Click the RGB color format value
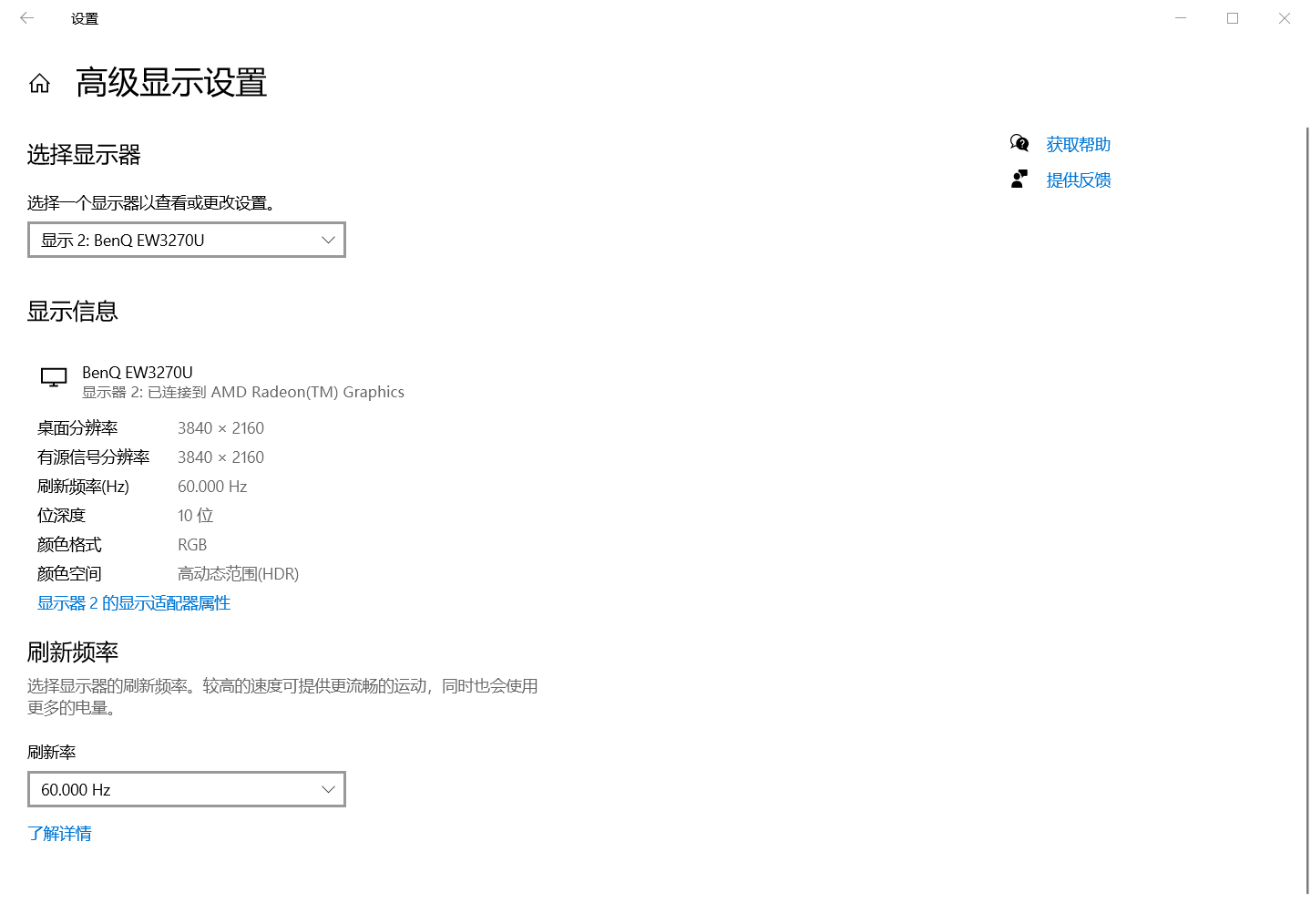Viewport: 1311px width, 924px height. pos(192,545)
